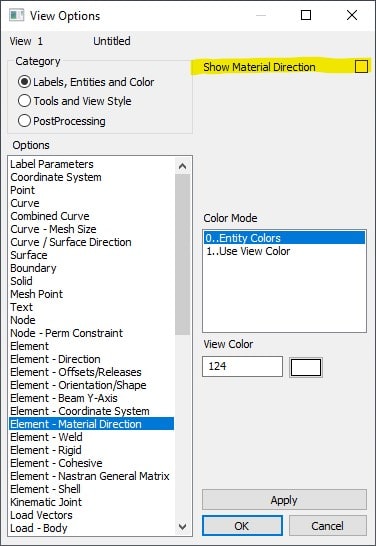376x546 pixels.
Task: Enable the Show Material Direction checkbox
Action: [361, 67]
